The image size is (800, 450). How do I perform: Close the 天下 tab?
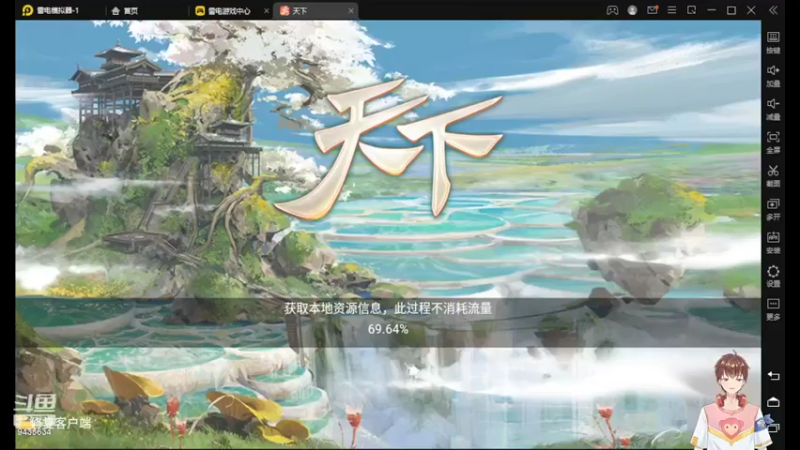351,11
